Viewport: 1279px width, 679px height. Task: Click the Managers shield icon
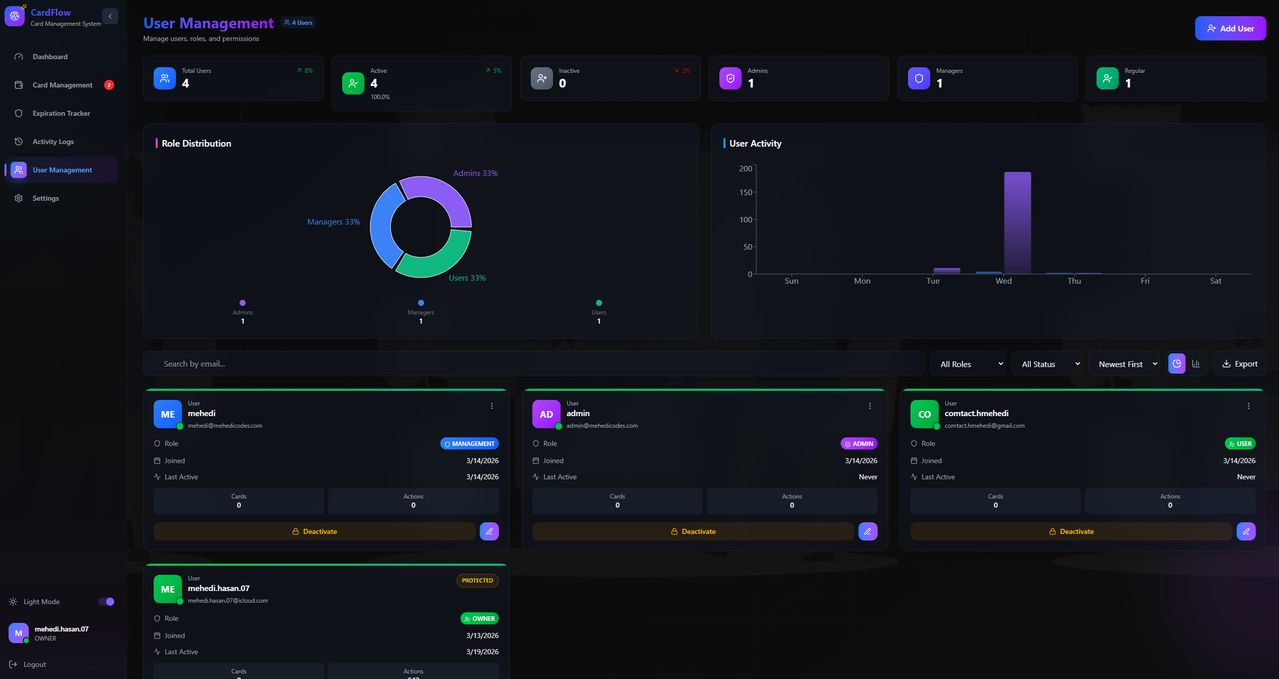[919, 78]
